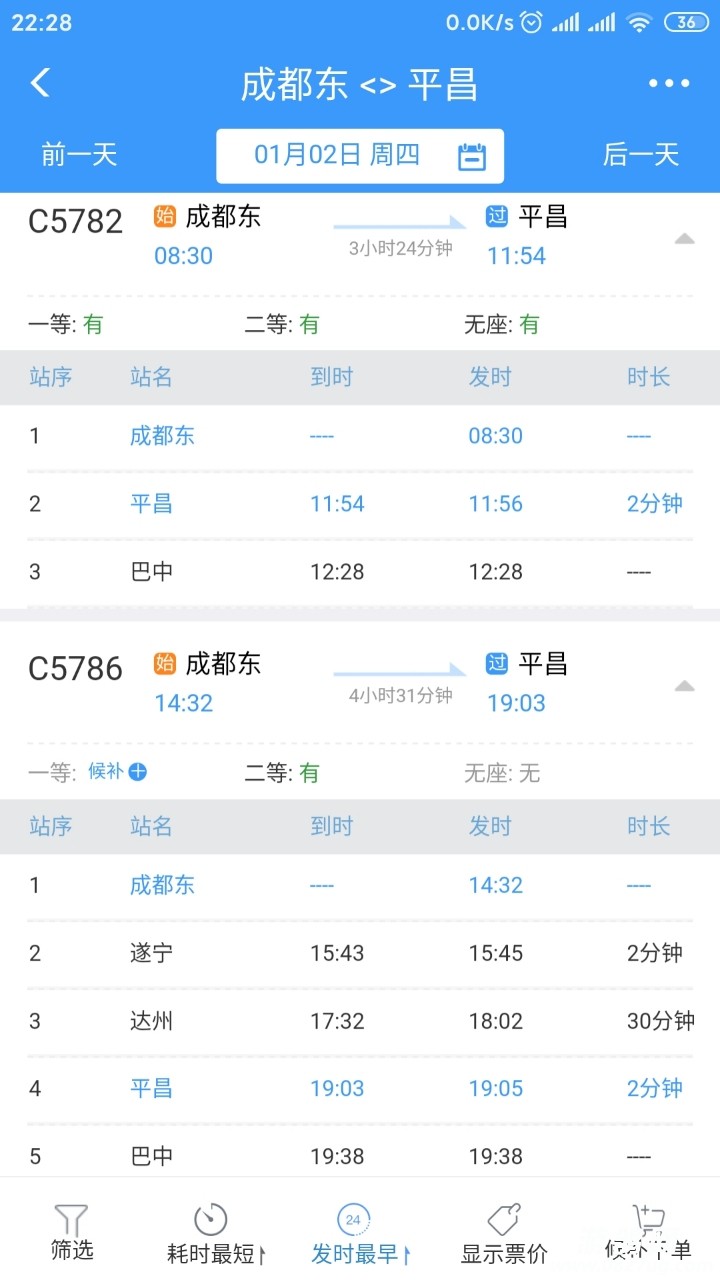Select C5786 二等 seat availability
This screenshot has width=720, height=1280.
coord(282,773)
